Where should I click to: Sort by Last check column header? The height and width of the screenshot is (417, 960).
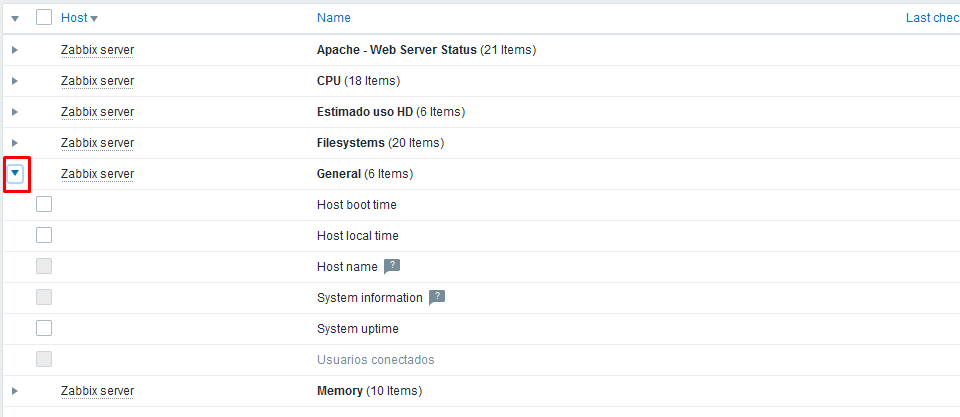[x=932, y=18]
